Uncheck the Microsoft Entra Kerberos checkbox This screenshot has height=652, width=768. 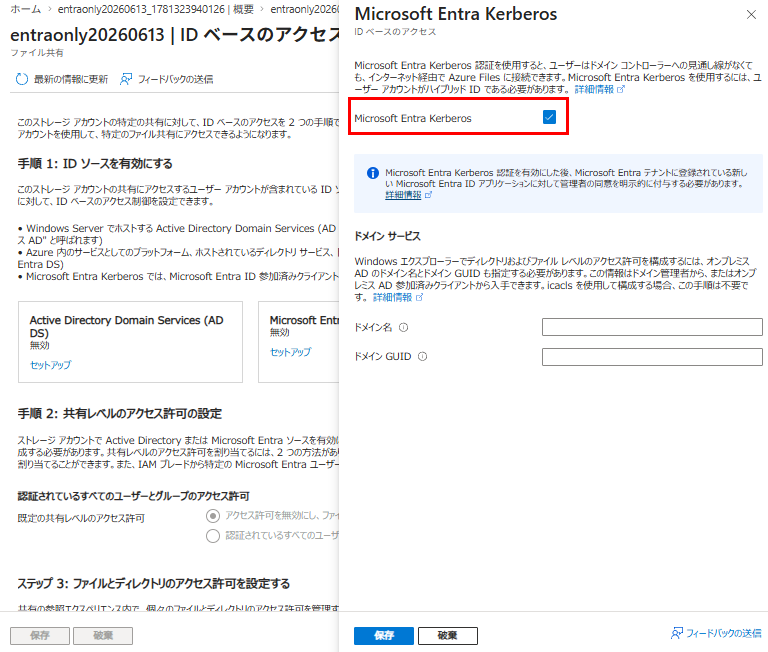coord(549,117)
